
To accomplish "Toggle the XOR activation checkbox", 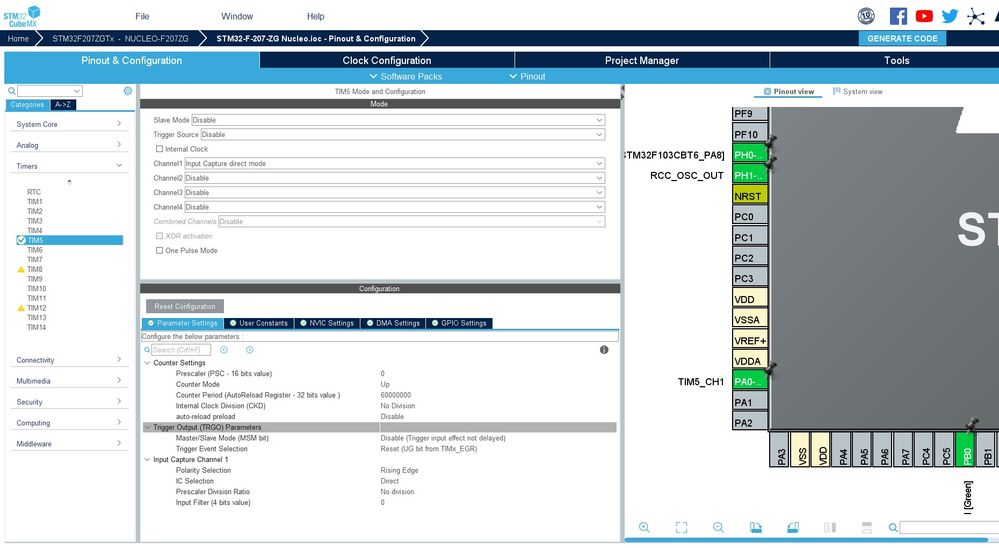I will click(159, 236).
